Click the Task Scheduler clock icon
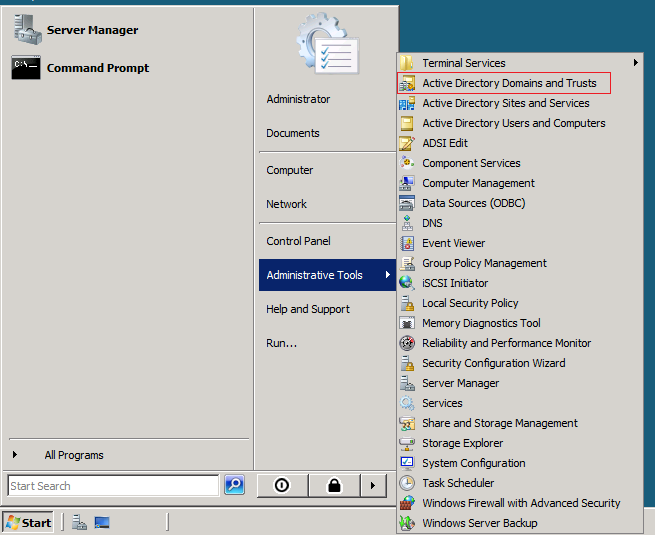Viewport: 655px width, 535px height. (407, 483)
